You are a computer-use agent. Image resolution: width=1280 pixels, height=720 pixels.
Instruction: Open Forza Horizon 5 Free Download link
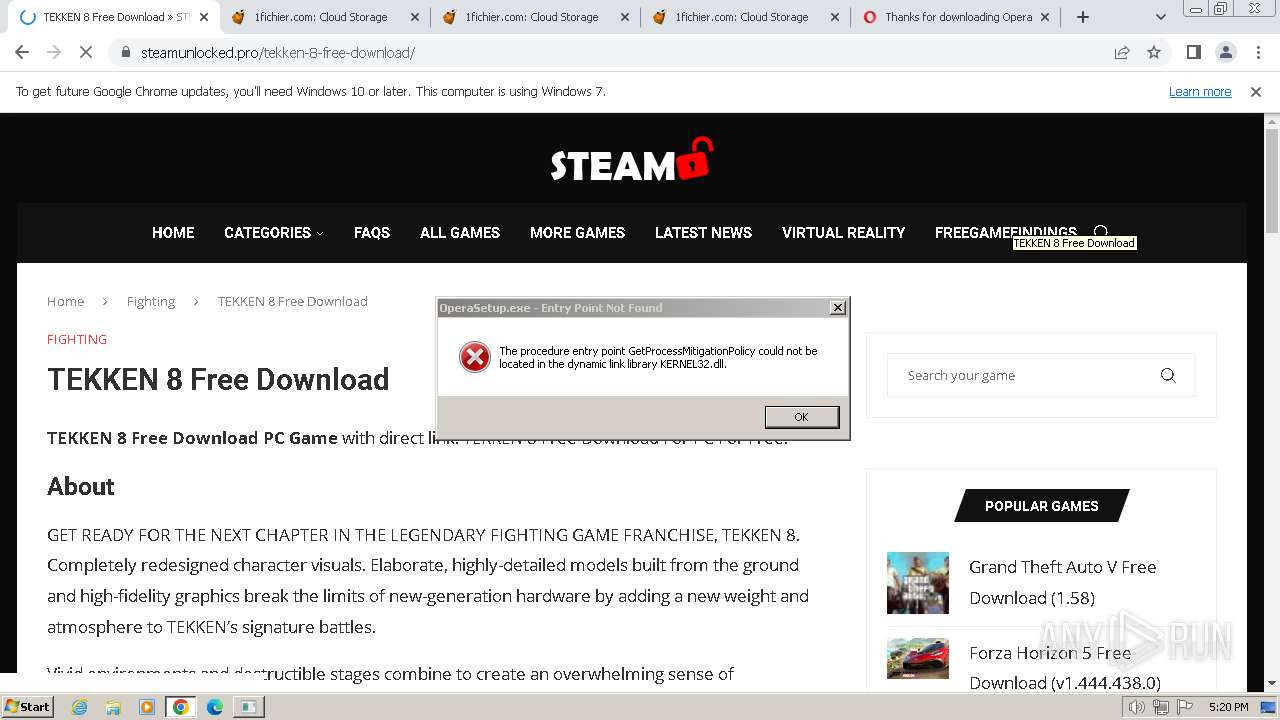1064,668
